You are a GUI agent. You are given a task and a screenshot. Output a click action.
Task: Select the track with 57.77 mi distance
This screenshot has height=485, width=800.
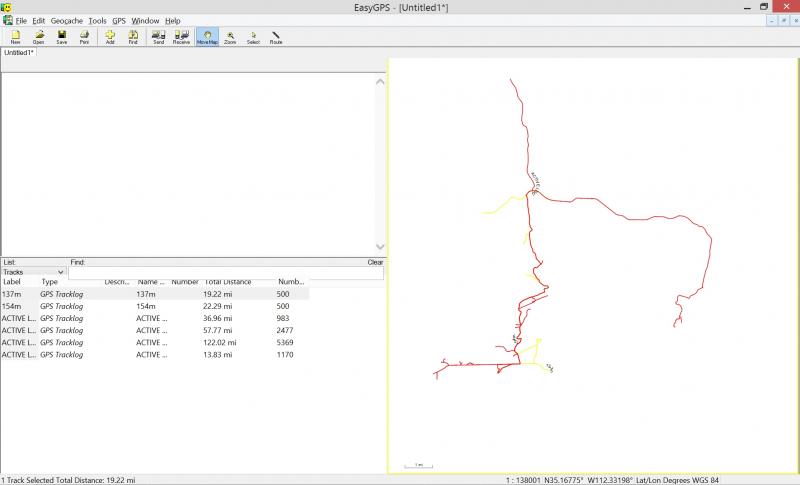(155, 330)
